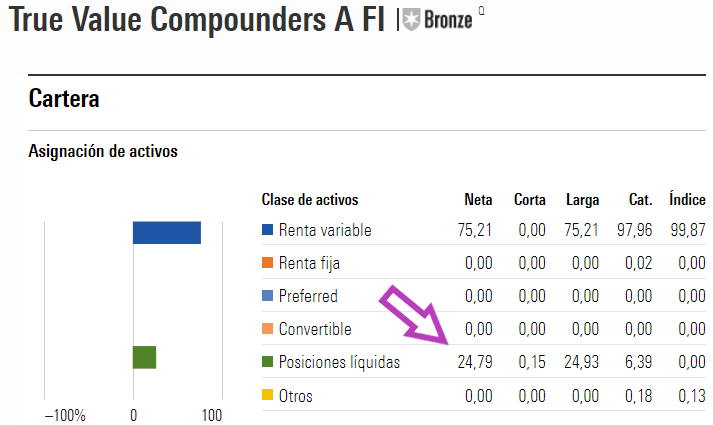
Task: Click the Preferred light blue legend square
Action: [x=267, y=296]
